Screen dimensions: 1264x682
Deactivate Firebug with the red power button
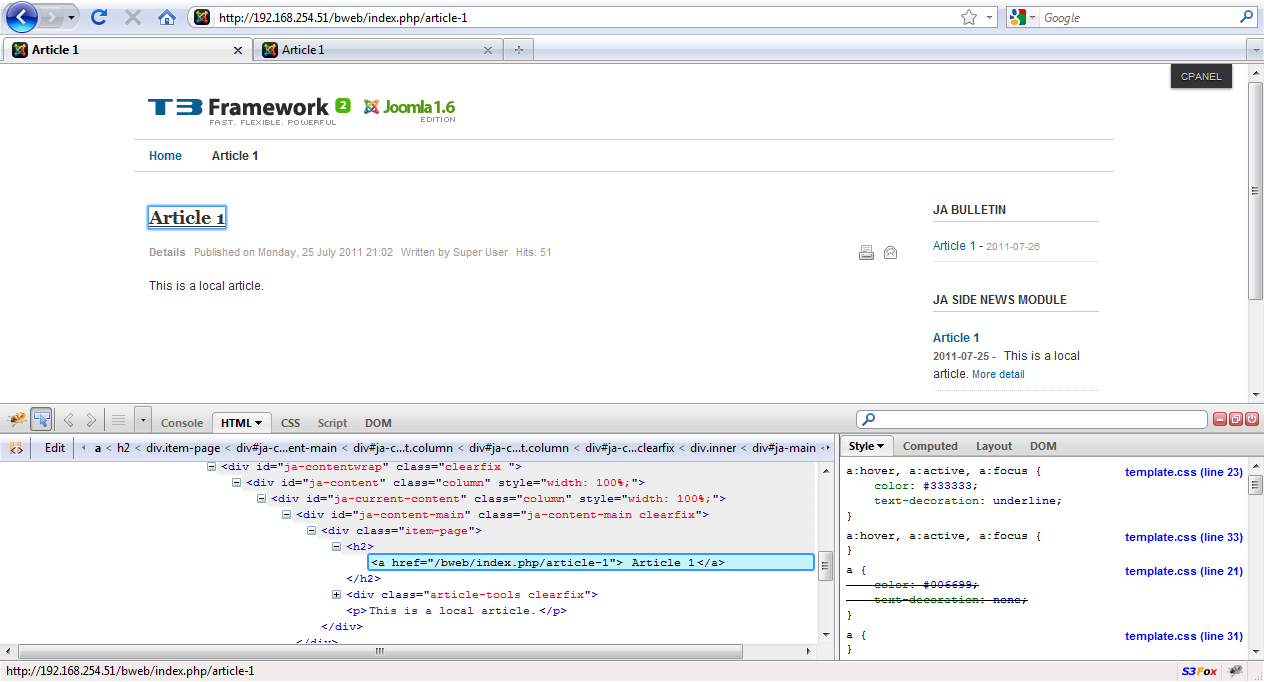tap(1252, 420)
